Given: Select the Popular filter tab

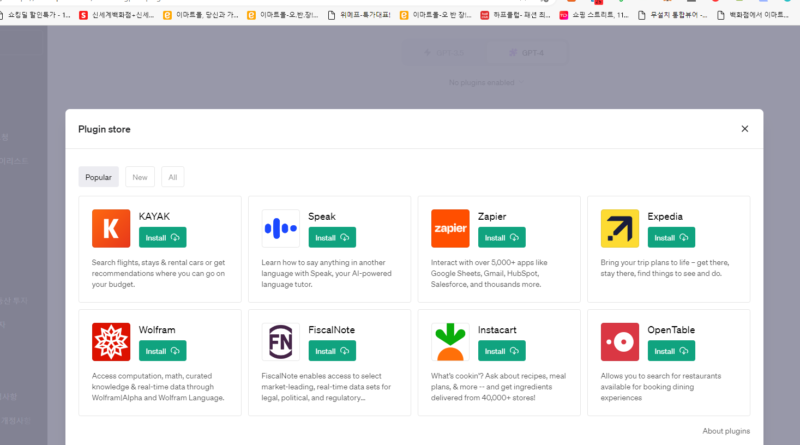Looking at the screenshot, I should point(98,177).
